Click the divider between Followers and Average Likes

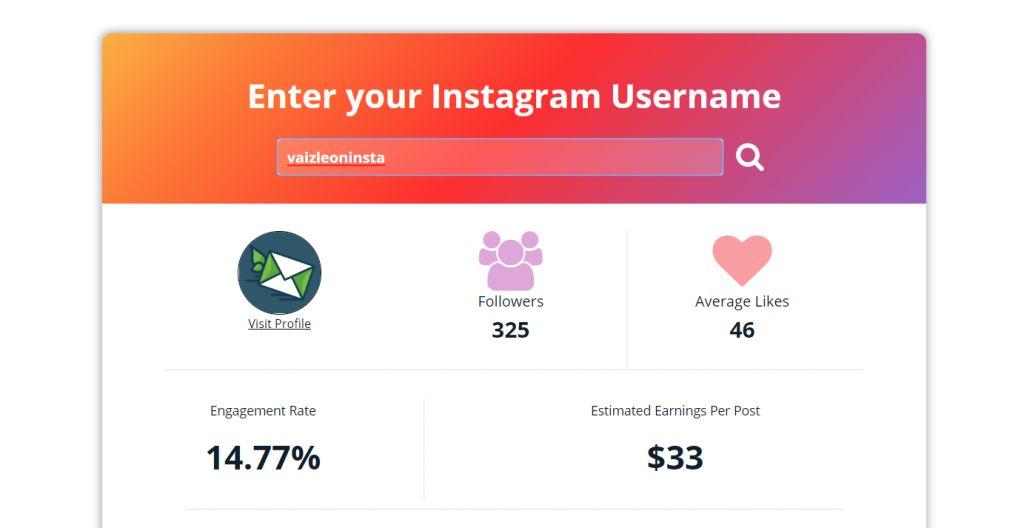click(627, 300)
